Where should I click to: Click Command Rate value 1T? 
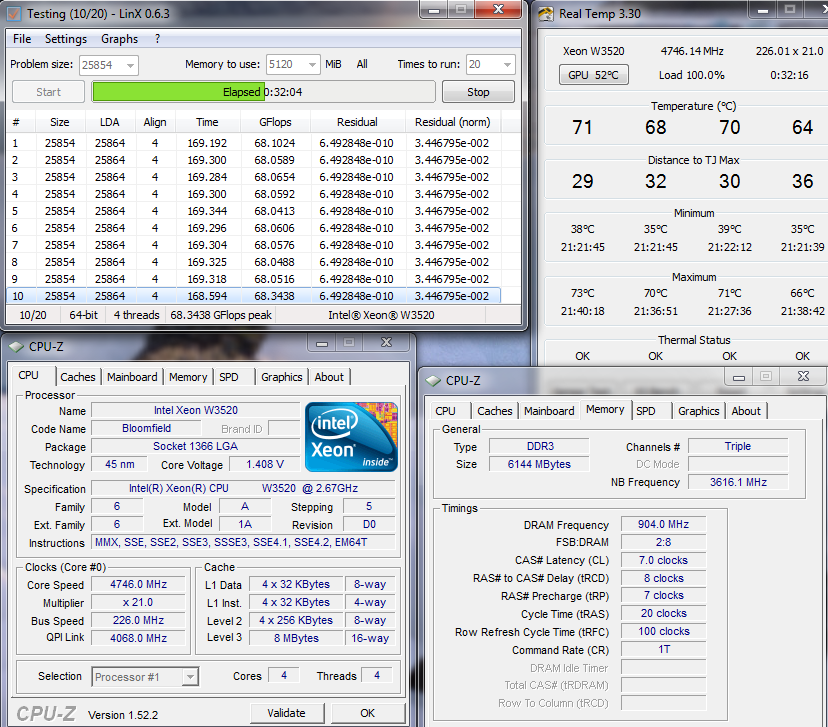(x=663, y=649)
